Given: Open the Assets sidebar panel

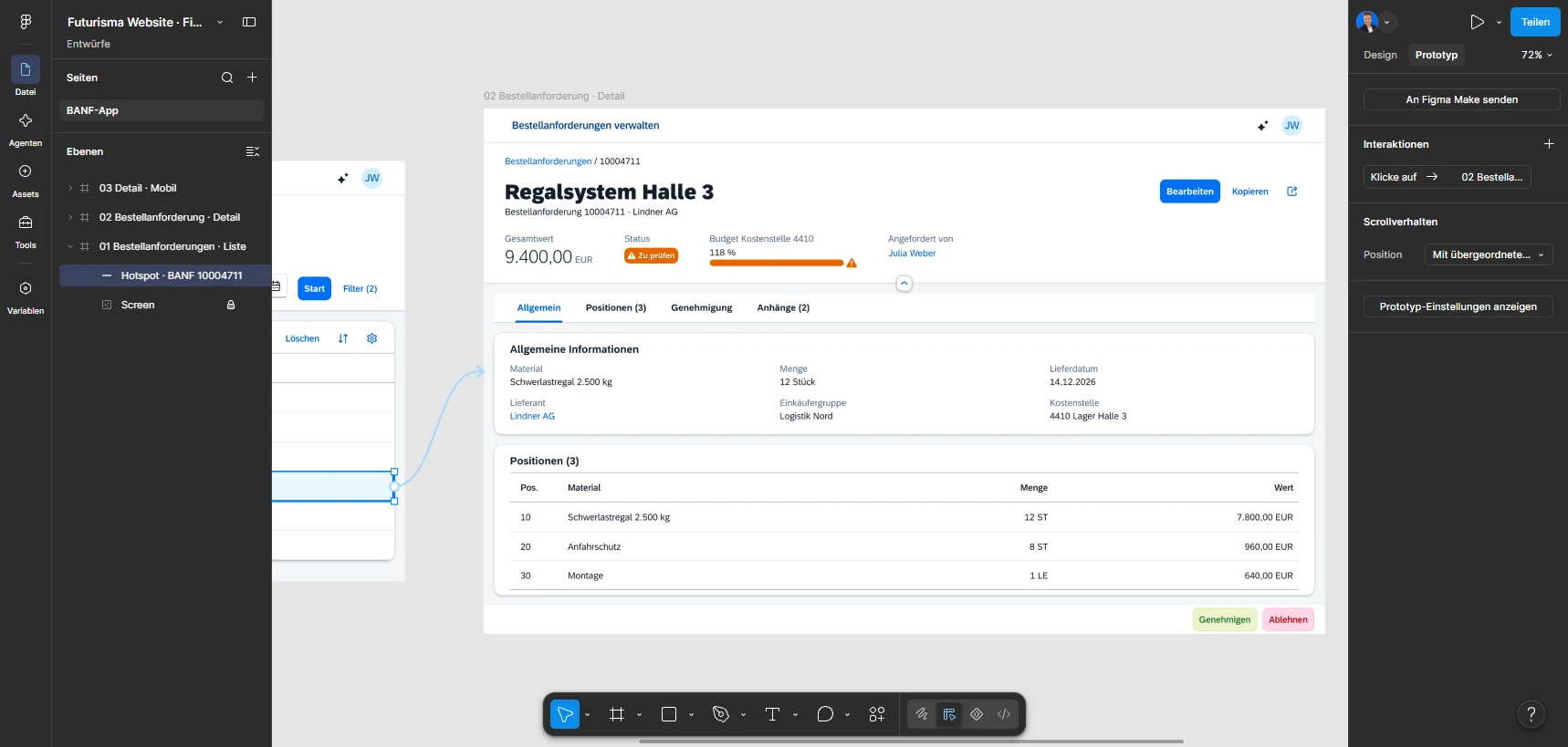Looking at the screenshot, I should point(26,181).
